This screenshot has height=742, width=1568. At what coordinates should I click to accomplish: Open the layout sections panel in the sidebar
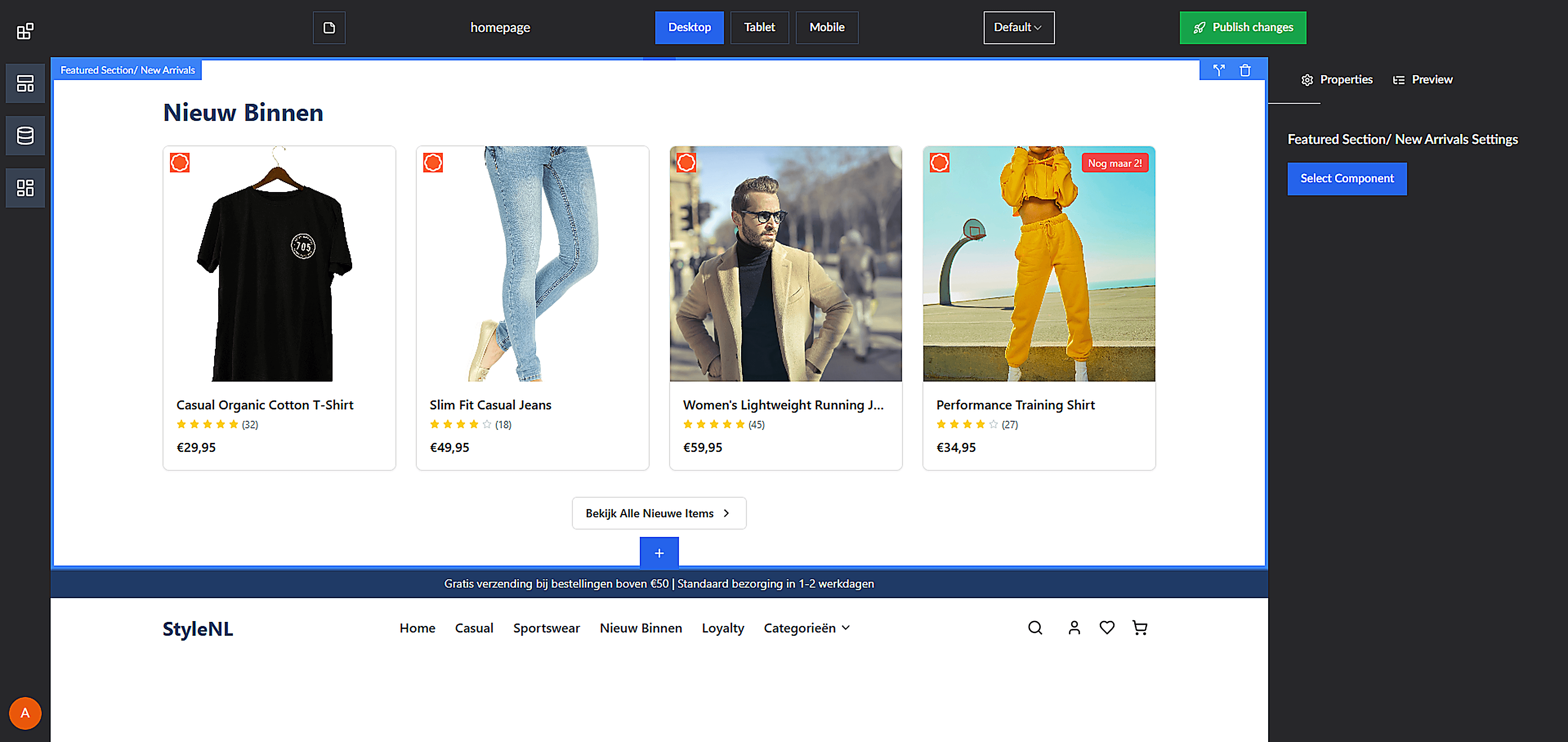(25, 83)
